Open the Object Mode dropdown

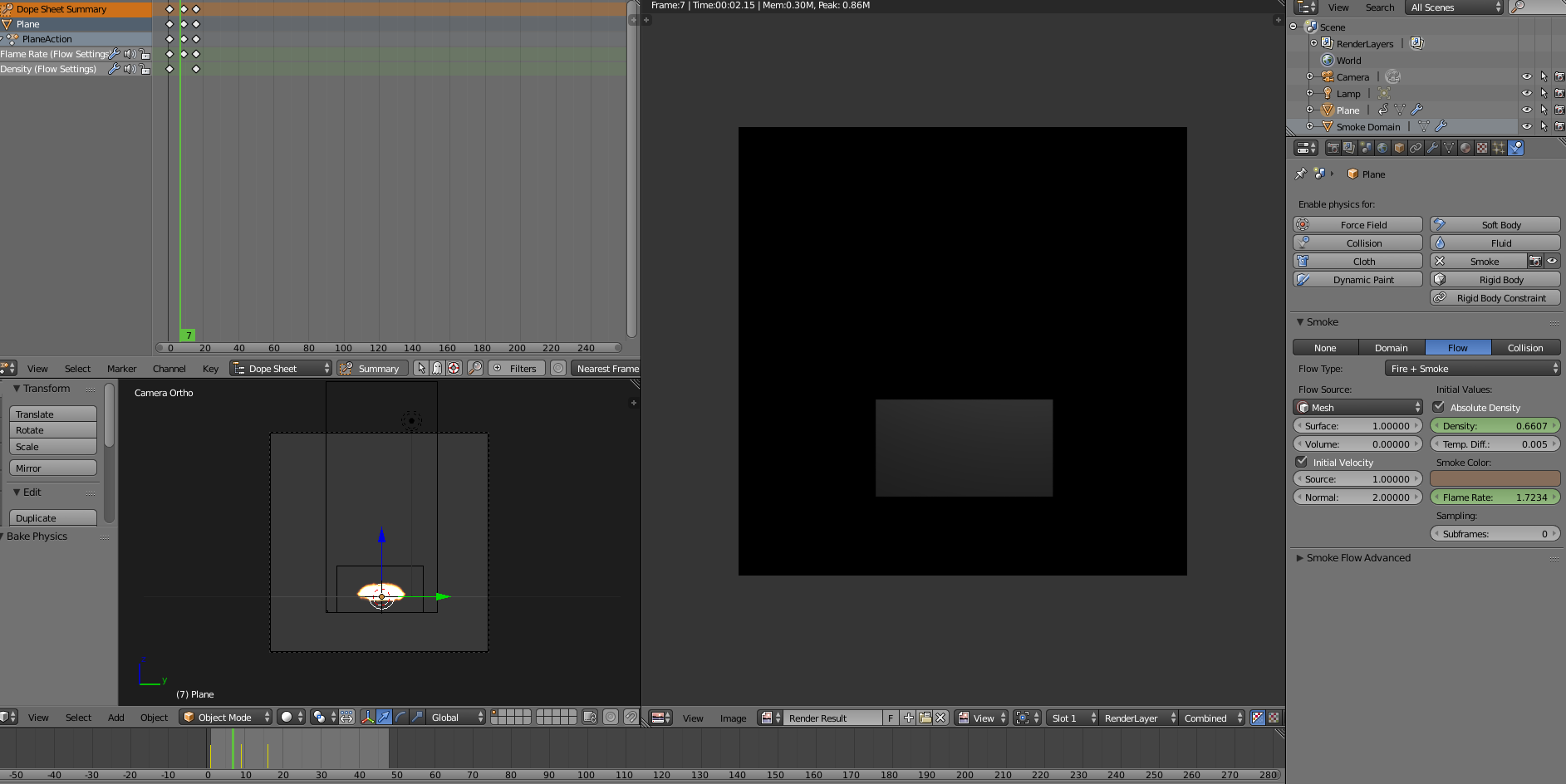[226, 717]
